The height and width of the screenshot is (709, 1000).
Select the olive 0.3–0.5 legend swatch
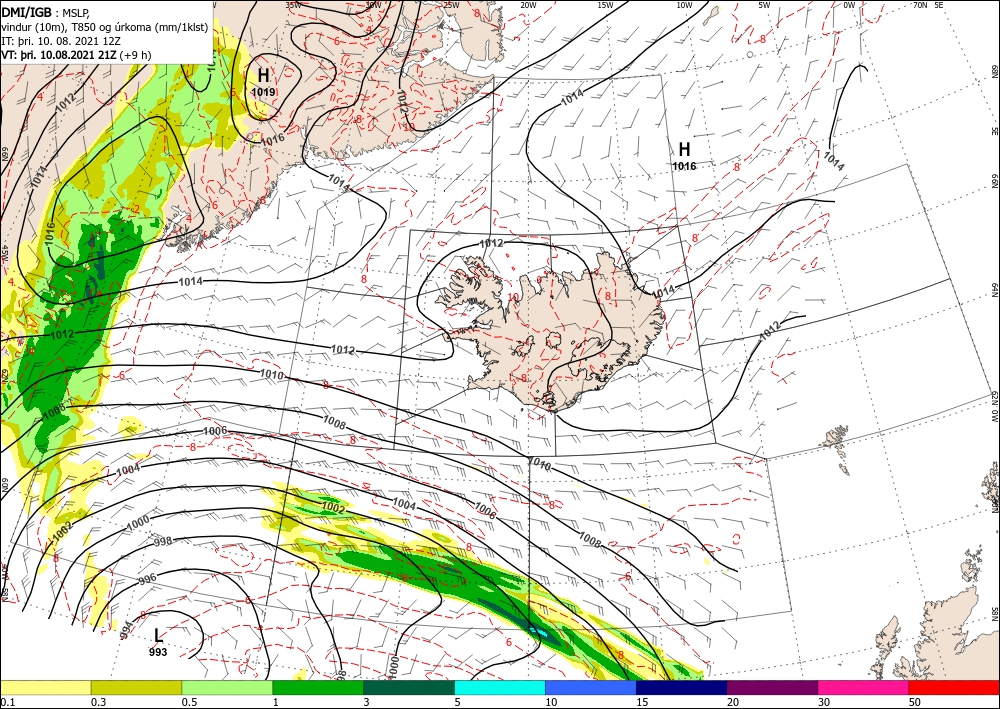136,687
